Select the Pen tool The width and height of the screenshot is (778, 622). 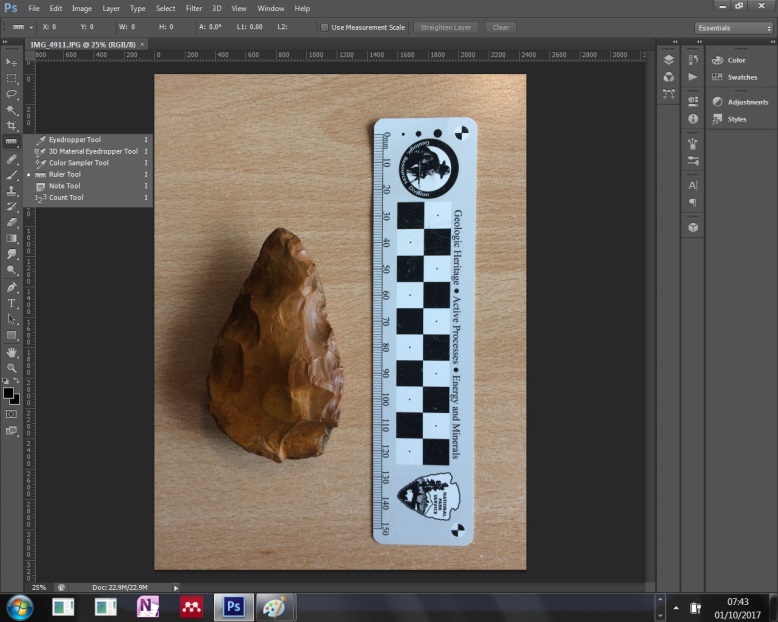(x=11, y=287)
